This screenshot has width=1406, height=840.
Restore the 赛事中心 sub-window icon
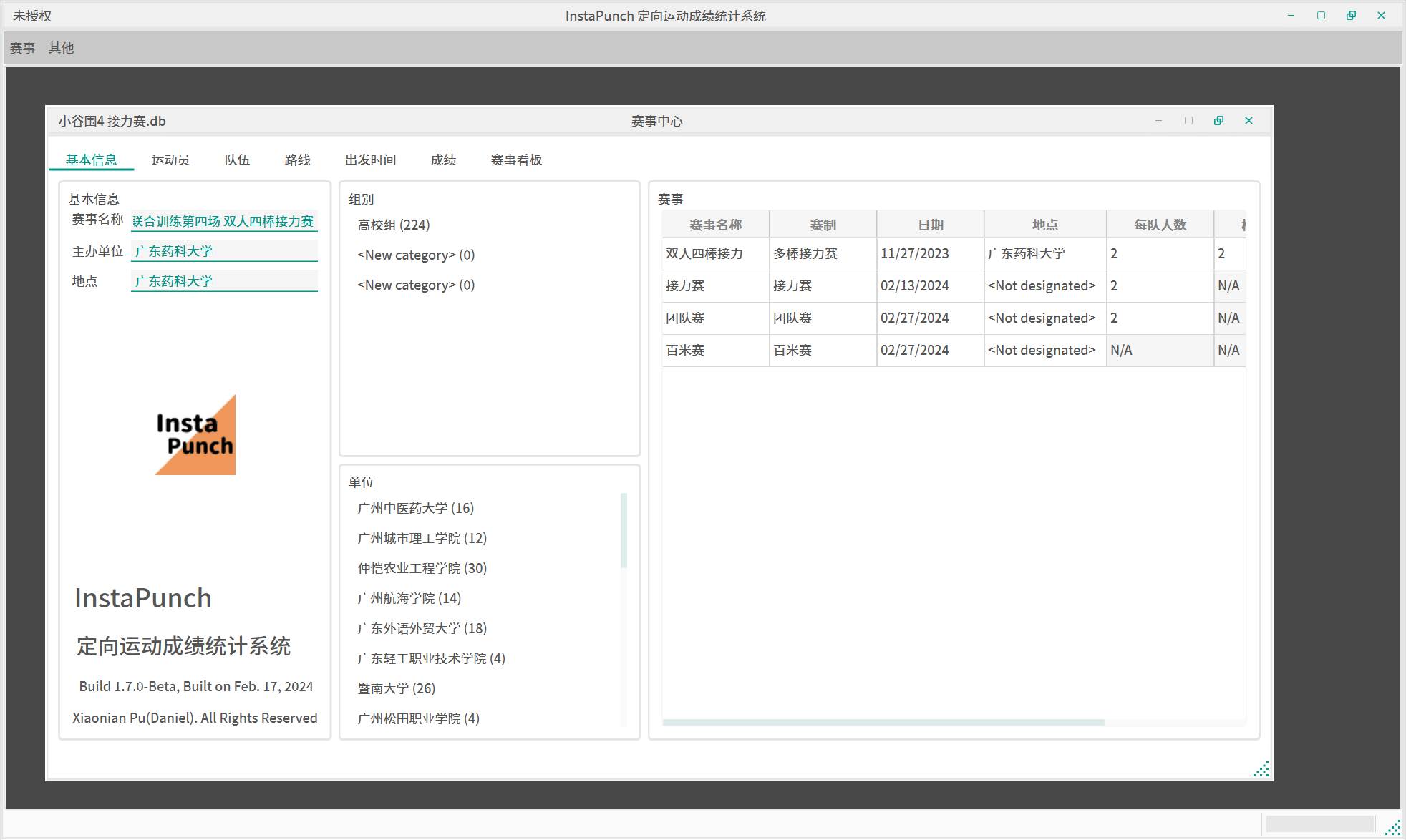[1218, 121]
